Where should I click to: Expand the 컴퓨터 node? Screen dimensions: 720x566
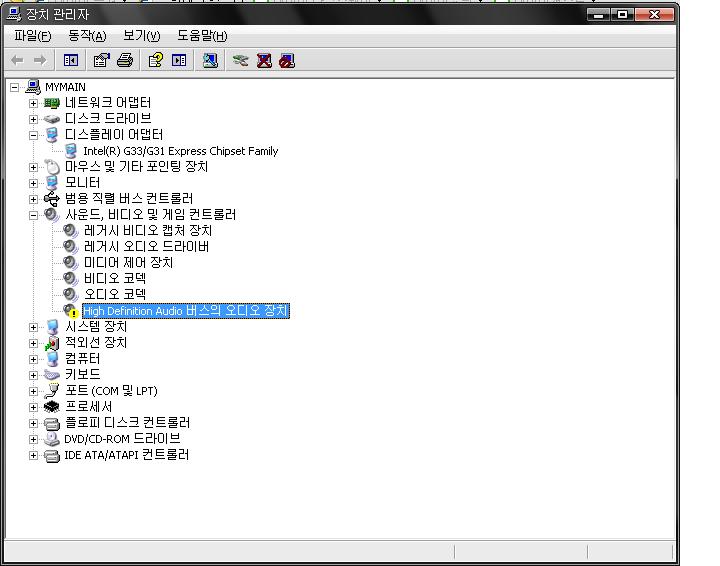click(33, 359)
